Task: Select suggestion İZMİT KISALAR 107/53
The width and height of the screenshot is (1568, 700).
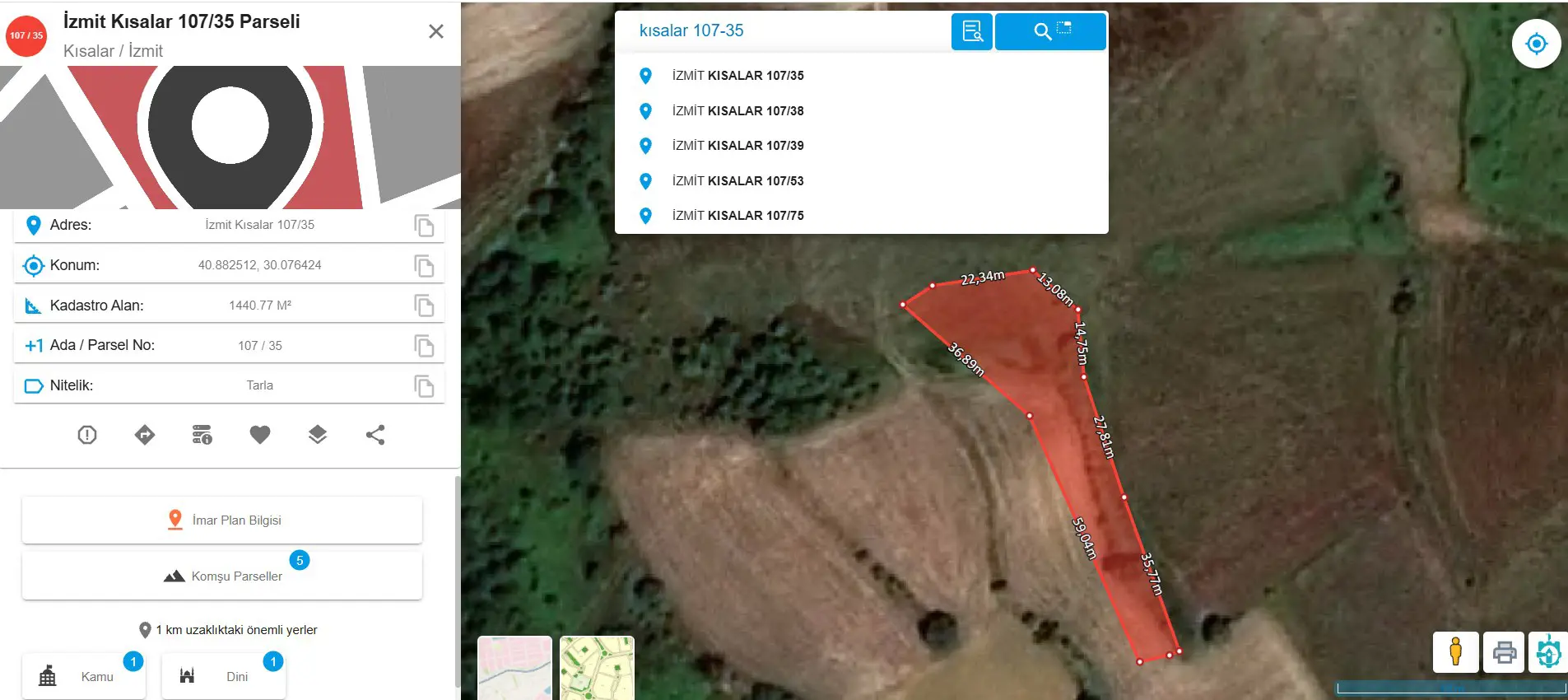Action: coord(861,180)
